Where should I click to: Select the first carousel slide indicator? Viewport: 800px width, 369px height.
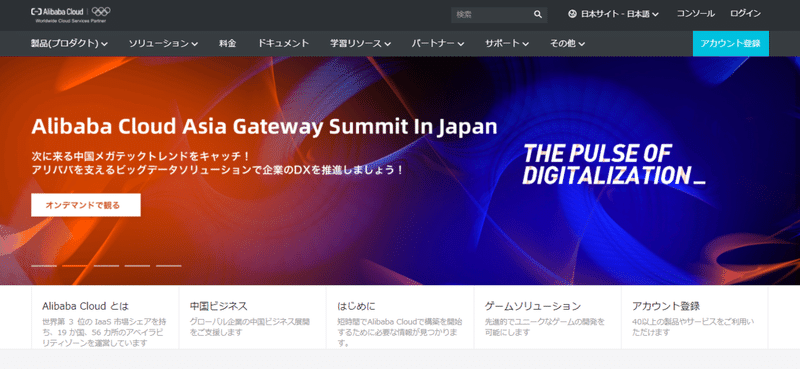pos(44,266)
